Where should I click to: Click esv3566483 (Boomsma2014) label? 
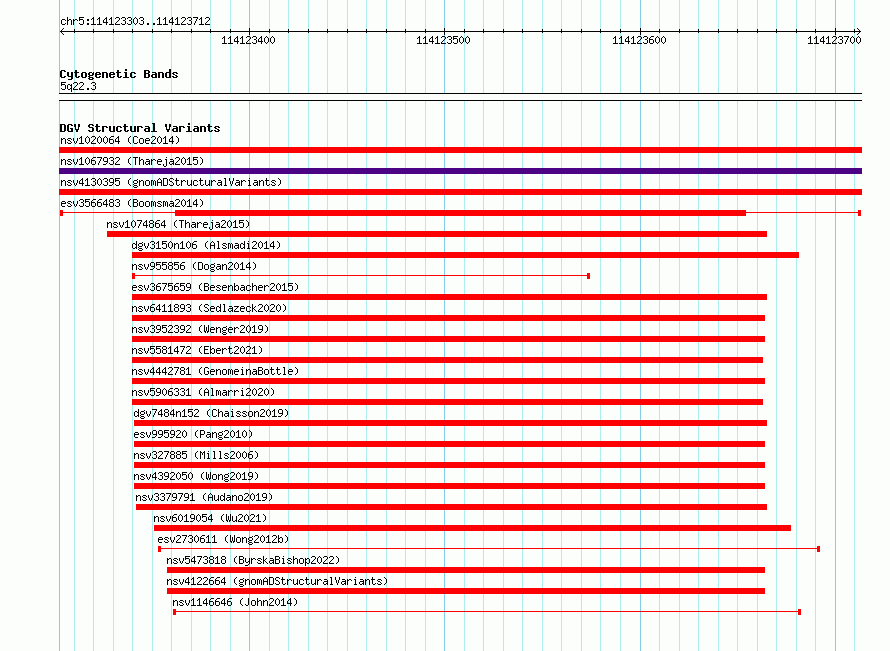tap(132, 203)
